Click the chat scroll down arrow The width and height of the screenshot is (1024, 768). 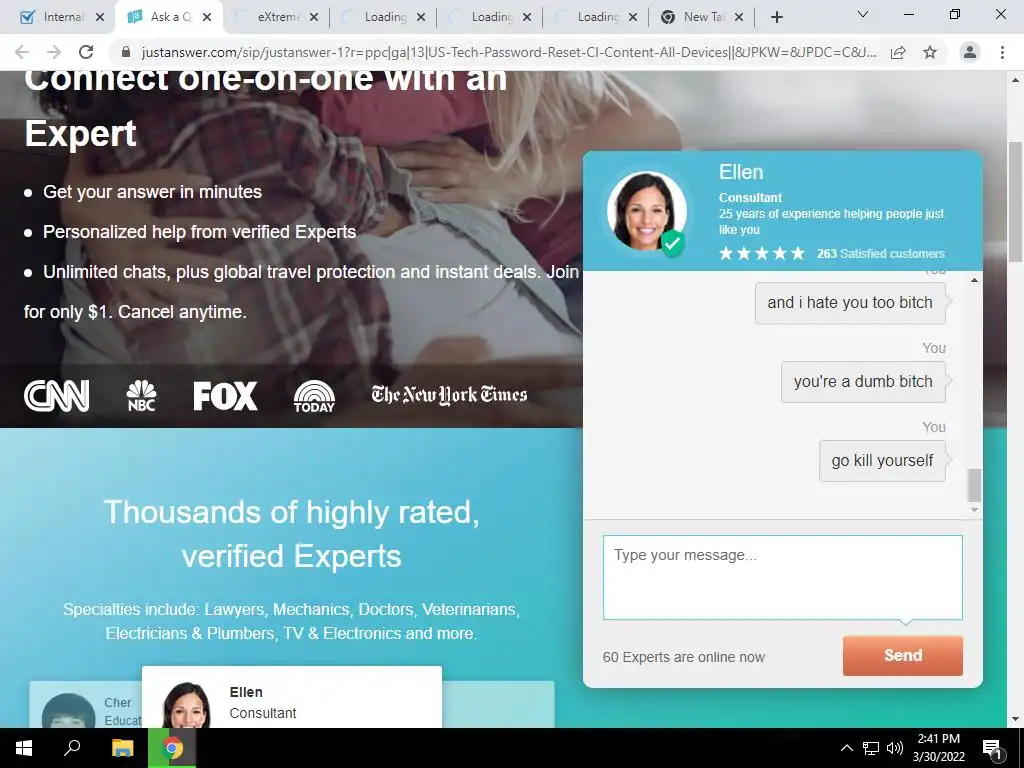(x=974, y=510)
